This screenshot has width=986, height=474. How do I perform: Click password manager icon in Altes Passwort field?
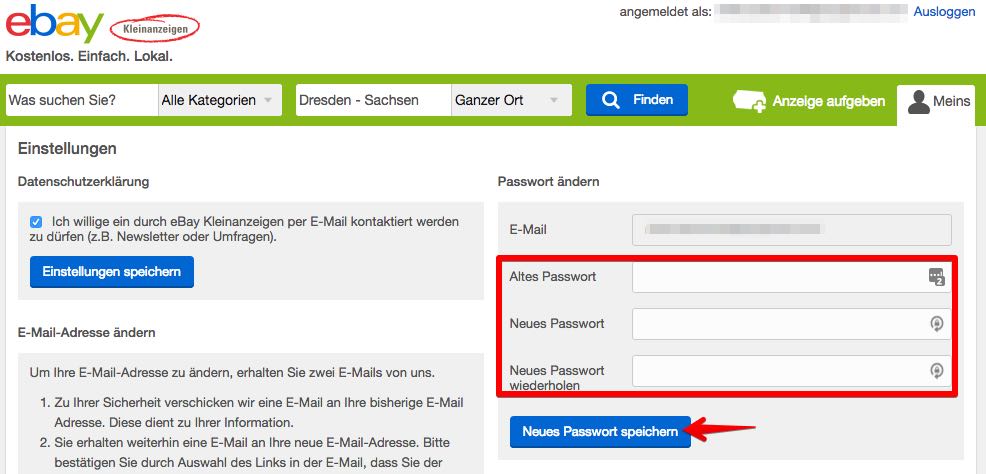coord(937,277)
